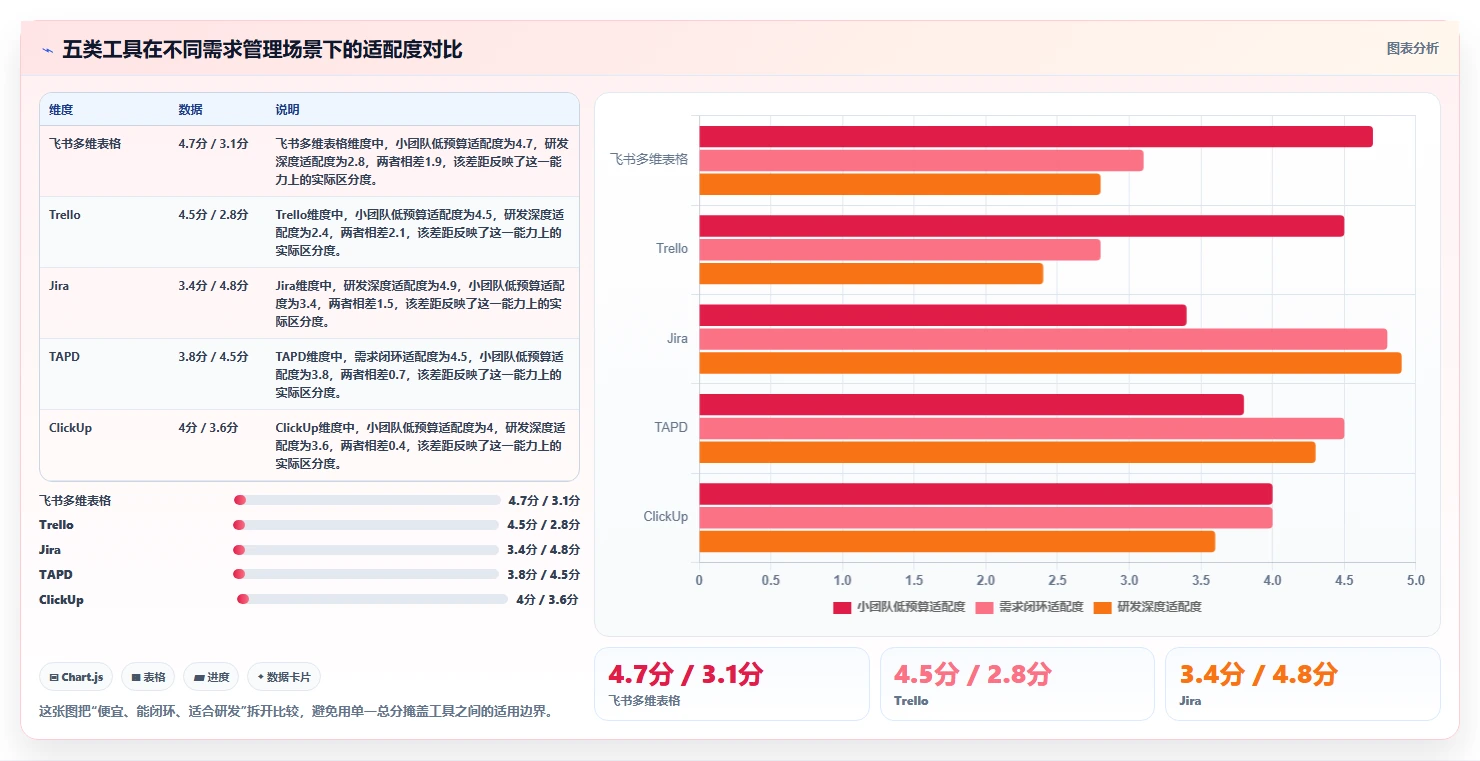Screen dimensions: 1480x761
Task: Click the orange Jira bar in chart
Action: tap(1050, 363)
